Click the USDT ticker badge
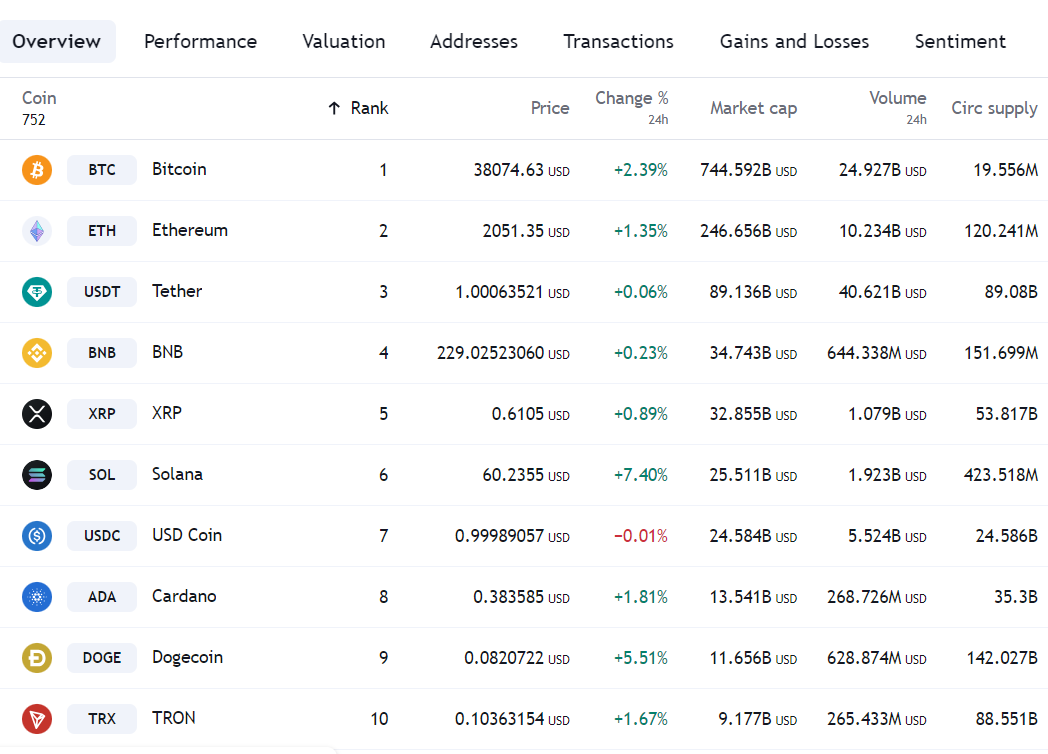The height and width of the screenshot is (754, 1048). [102, 292]
